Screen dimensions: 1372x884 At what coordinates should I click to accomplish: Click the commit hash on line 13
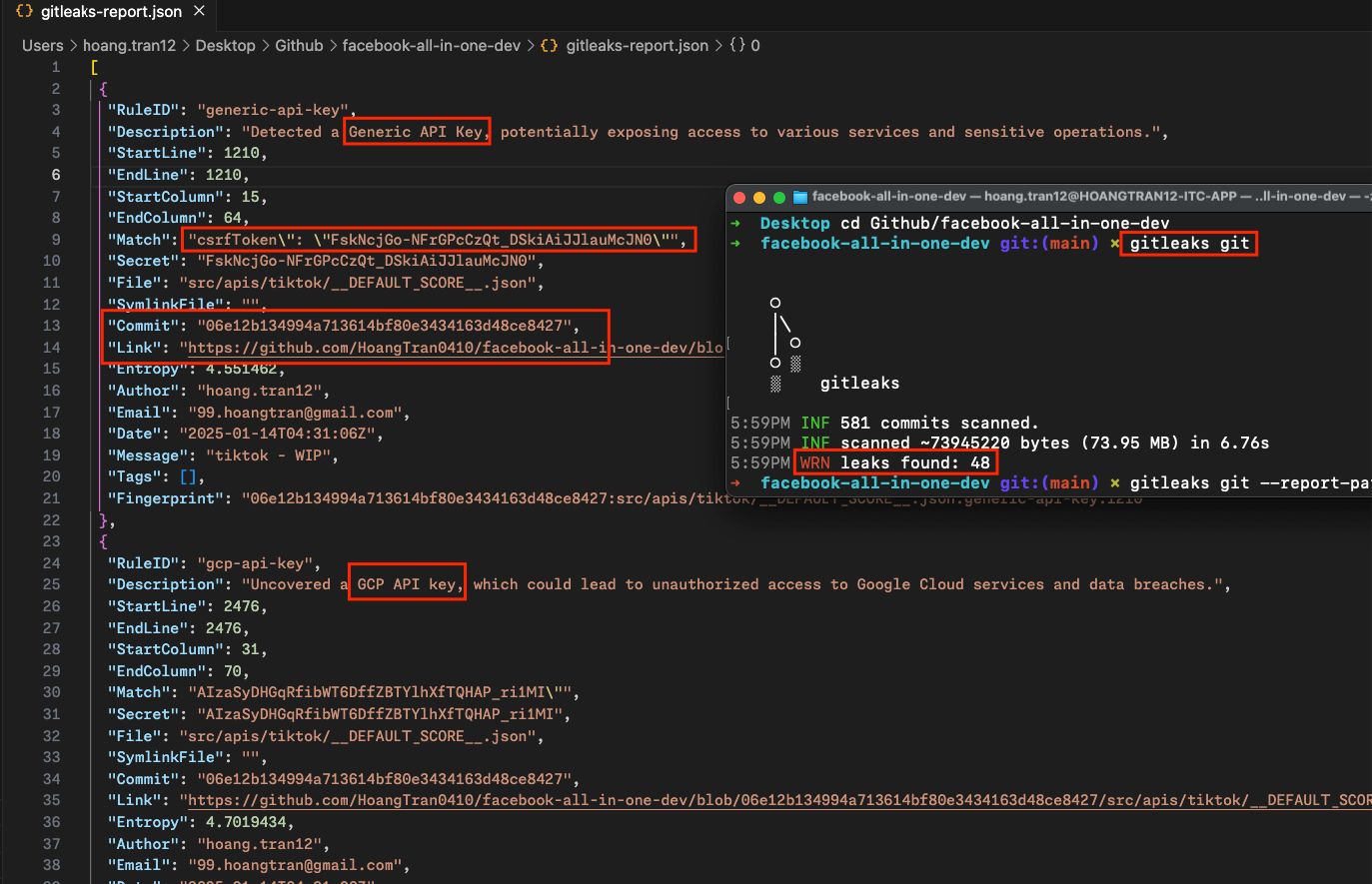tap(384, 326)
